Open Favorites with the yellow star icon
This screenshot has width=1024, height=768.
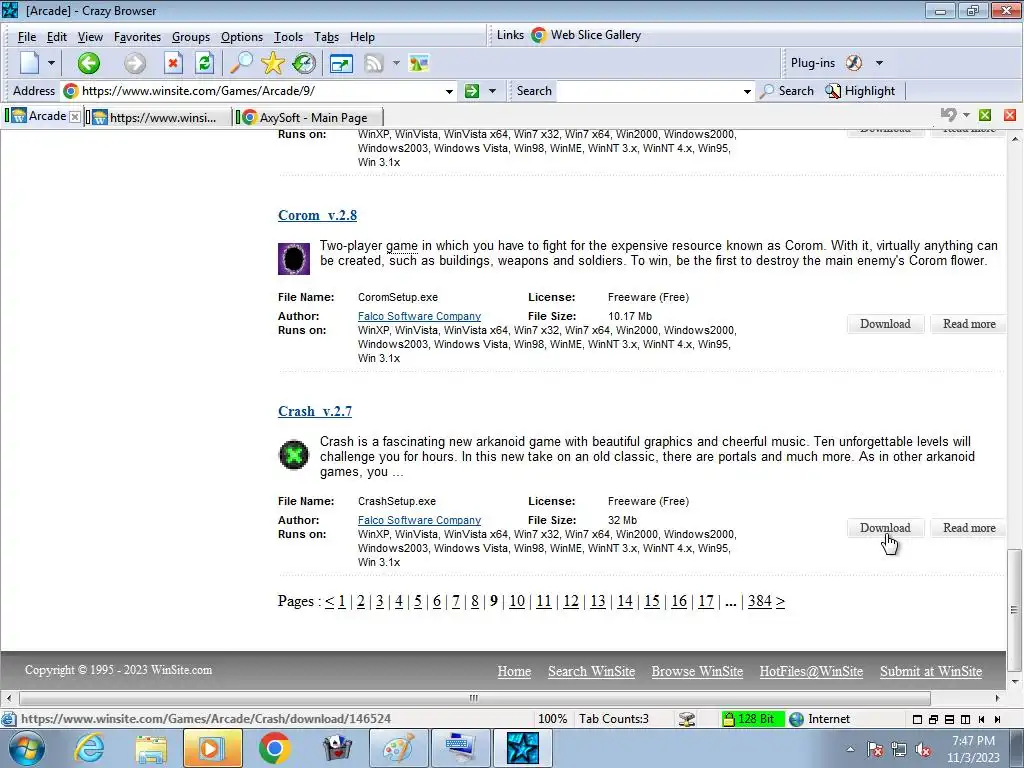(x=272, y=63)
